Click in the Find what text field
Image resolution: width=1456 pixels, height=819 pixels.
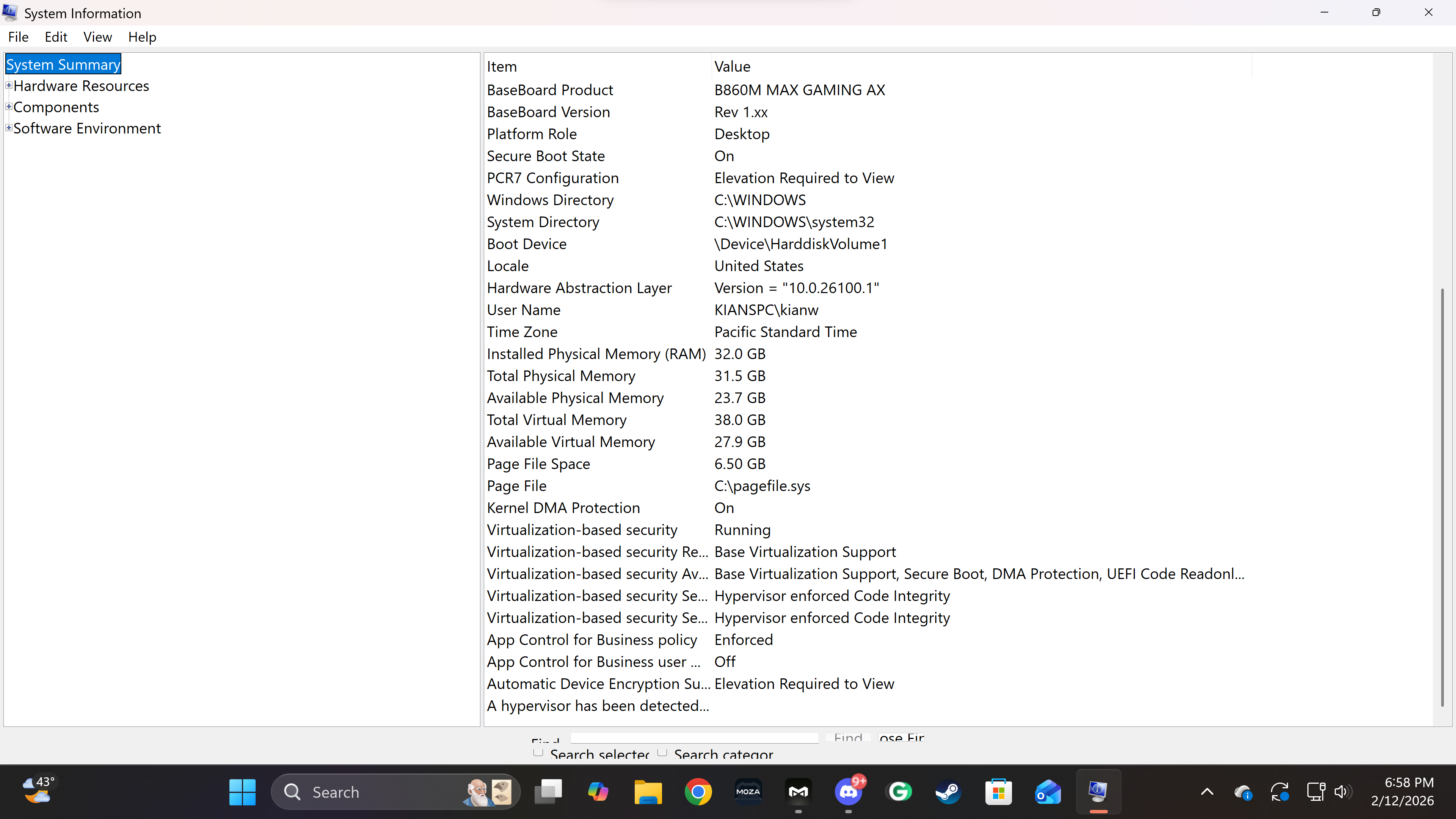click(x=695, y=737)
